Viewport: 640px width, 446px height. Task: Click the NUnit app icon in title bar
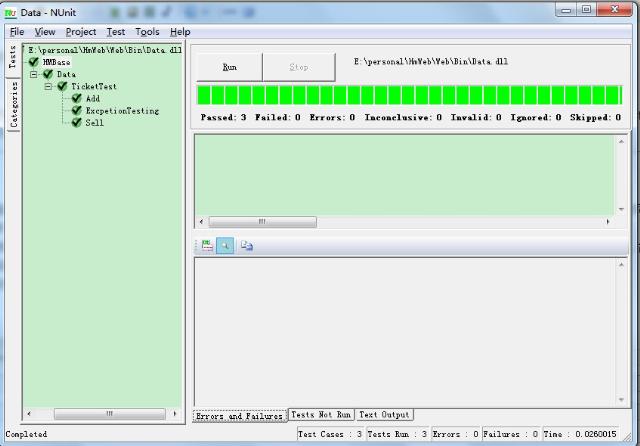click(x=10, y=13)
